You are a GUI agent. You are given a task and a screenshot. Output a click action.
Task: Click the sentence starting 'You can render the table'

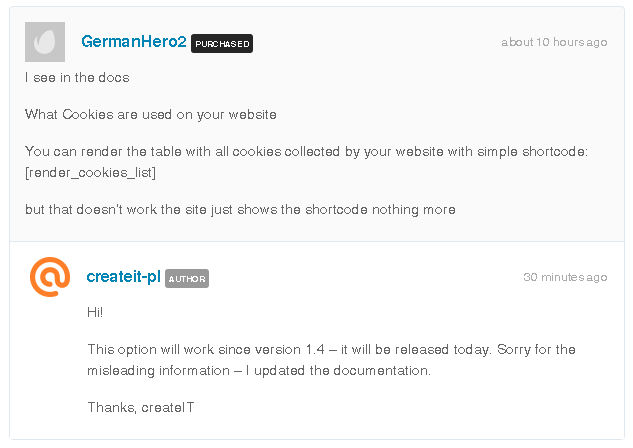pos(306,152)
